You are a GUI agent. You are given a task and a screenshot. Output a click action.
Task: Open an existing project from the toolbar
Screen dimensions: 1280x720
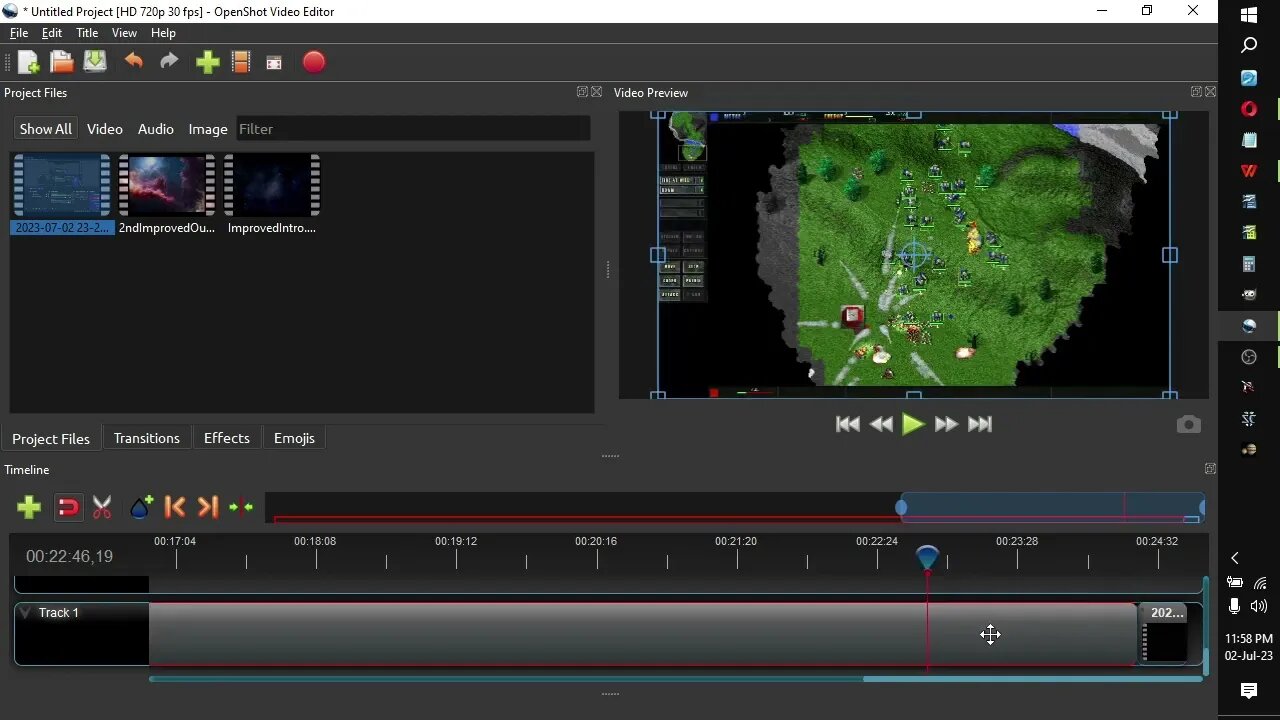[62, 62]
